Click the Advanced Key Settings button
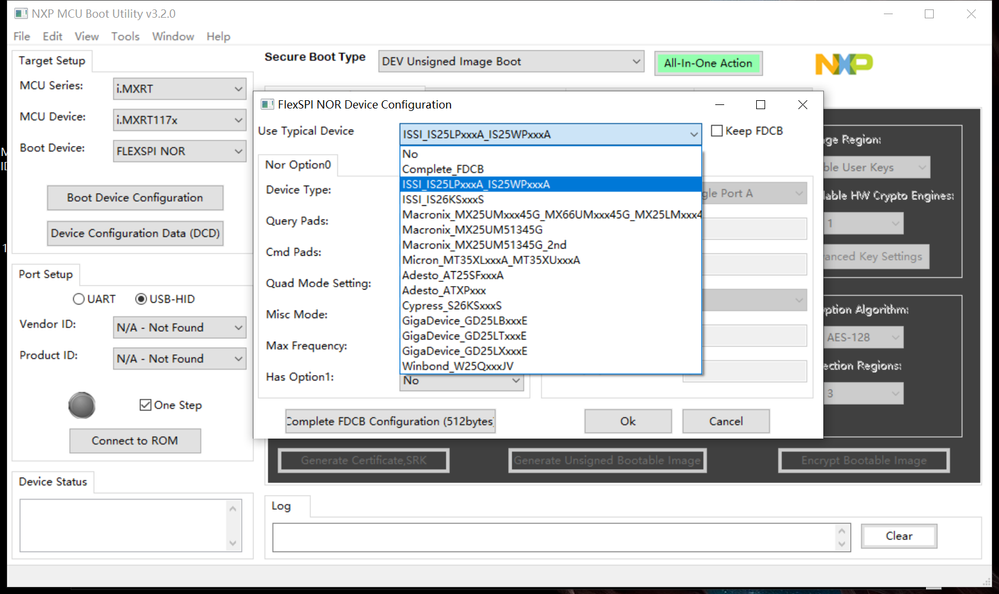This screenshot has width=999, height=594. coord(876,256)
